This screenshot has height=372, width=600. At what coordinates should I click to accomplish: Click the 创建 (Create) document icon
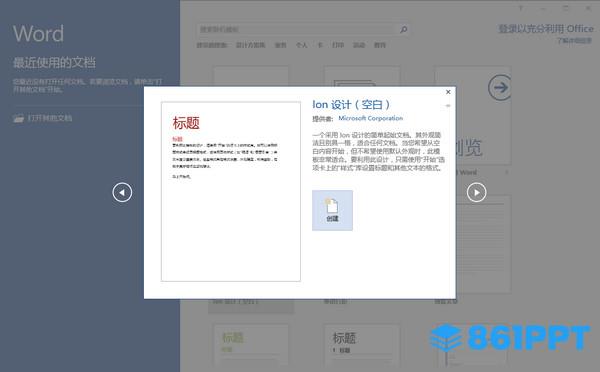(x=332, y=210)
